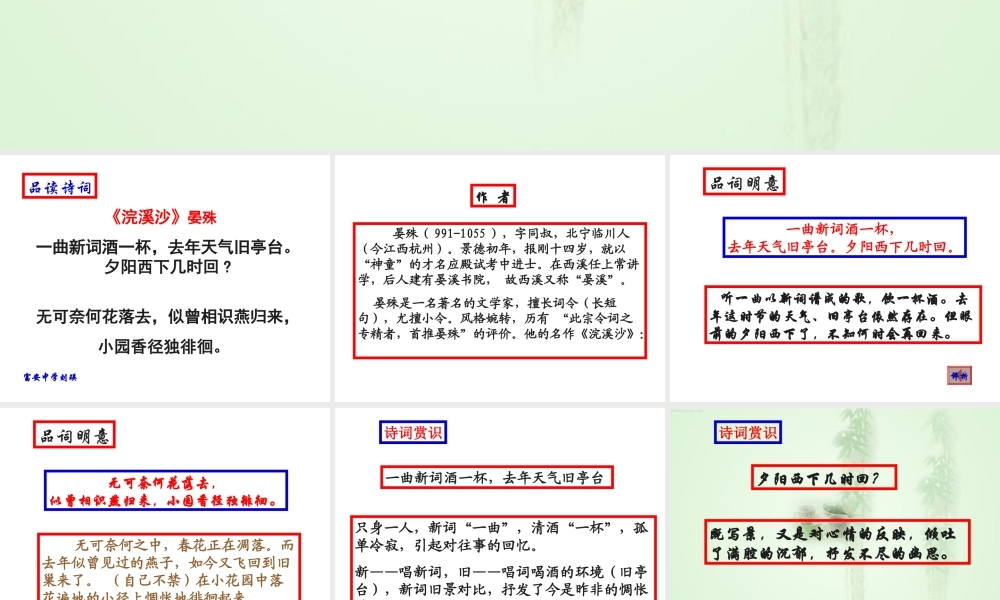The width and height of the screenshot is (1000, 600).
Task: Click the text 既写景，又是对心情的反映
Action: [x=837, y=543]
